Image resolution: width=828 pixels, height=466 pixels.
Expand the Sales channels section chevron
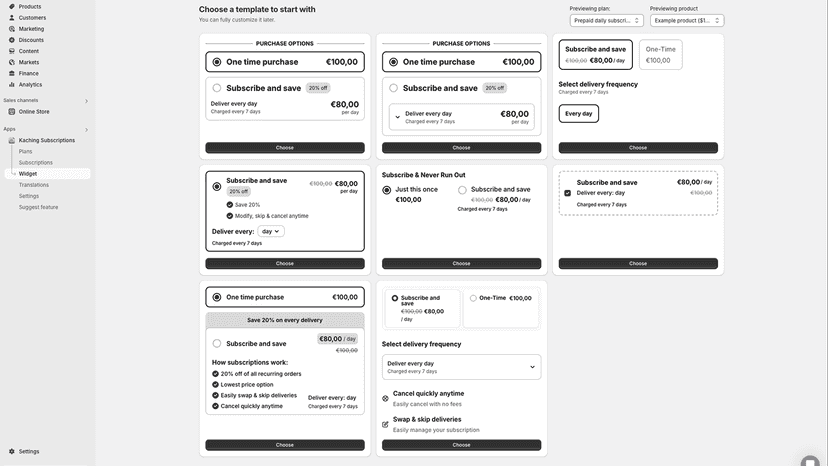(86, 100)
